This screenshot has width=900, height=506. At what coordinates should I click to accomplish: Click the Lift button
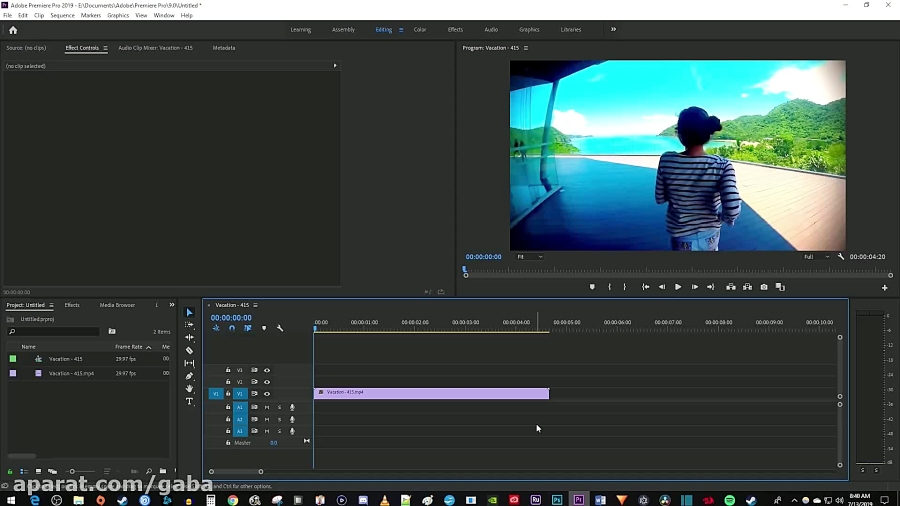point(731,287)
